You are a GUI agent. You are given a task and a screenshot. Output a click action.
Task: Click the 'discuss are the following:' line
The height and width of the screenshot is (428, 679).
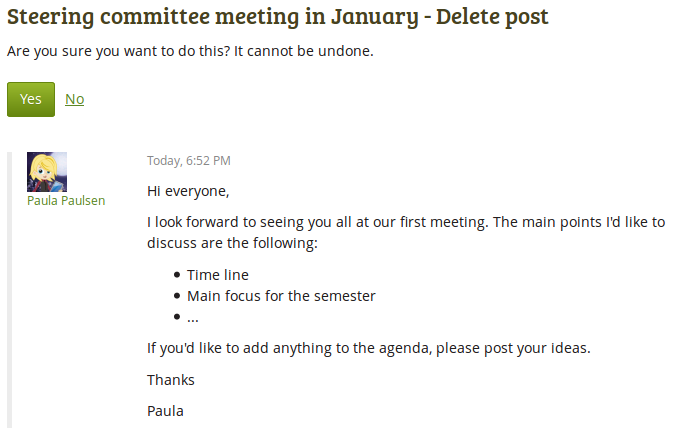click(x=232, y=243)
